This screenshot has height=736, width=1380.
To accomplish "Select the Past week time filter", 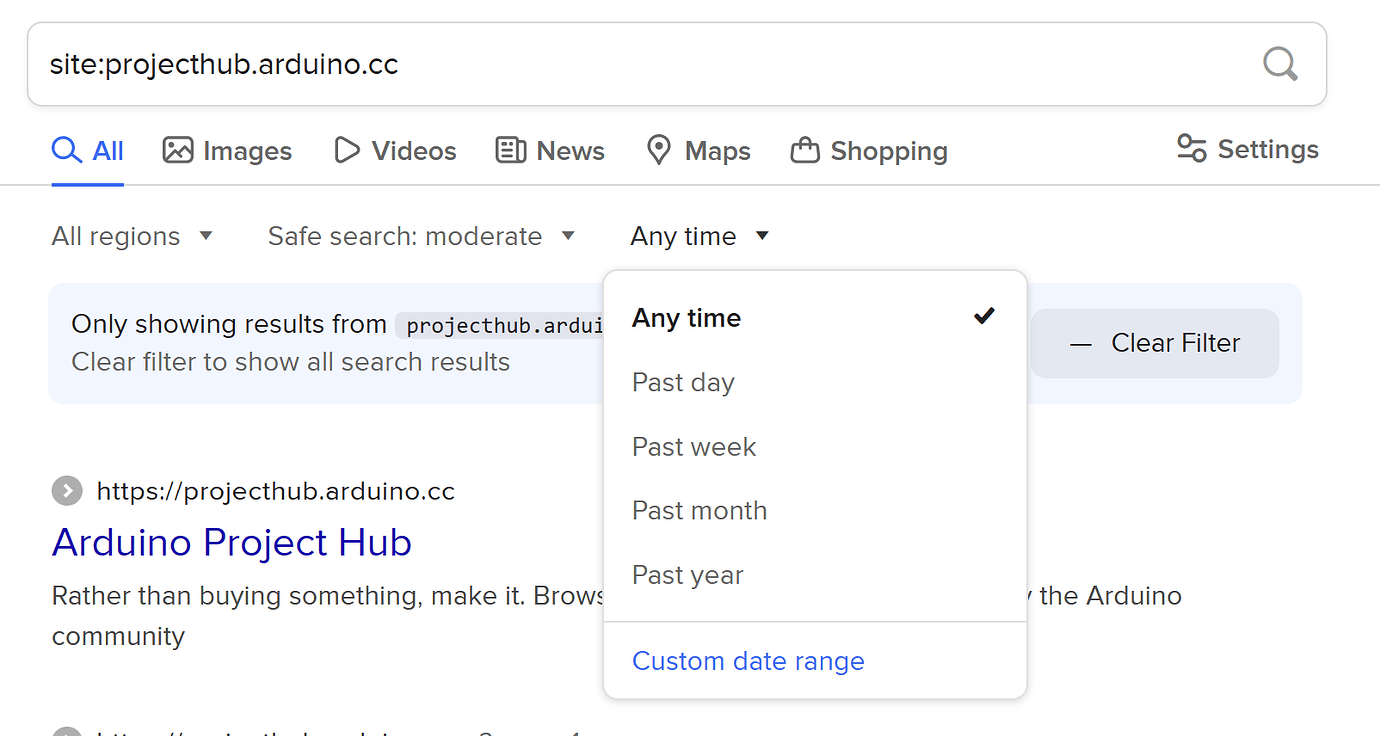I will click(x=693, y=446).
